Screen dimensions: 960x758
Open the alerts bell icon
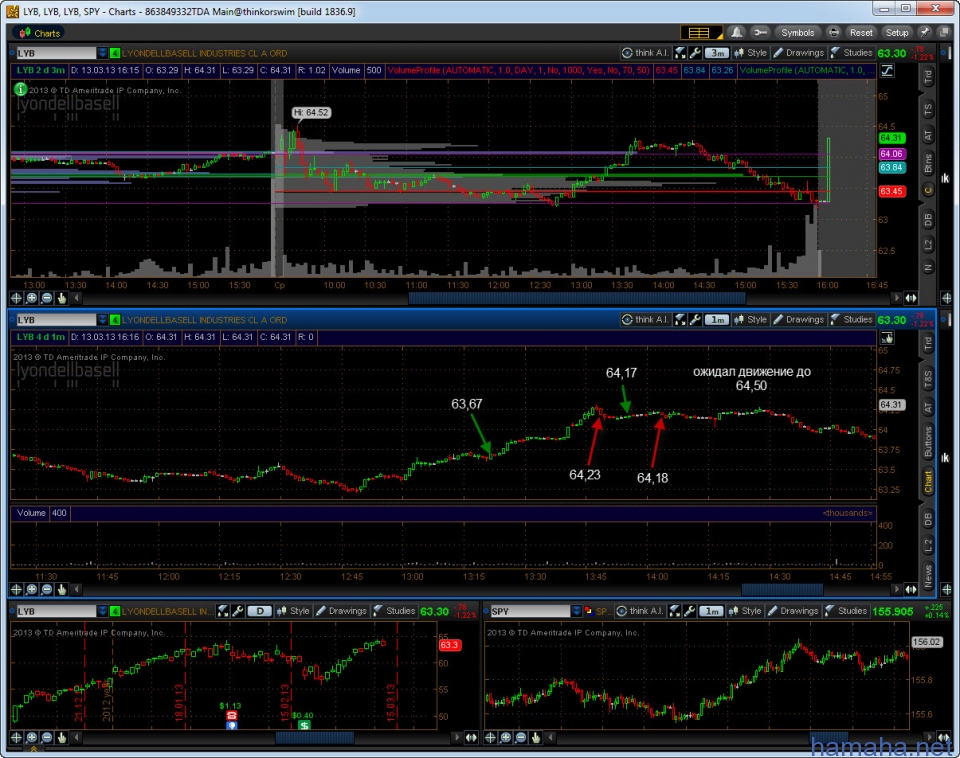click(737, 32)
